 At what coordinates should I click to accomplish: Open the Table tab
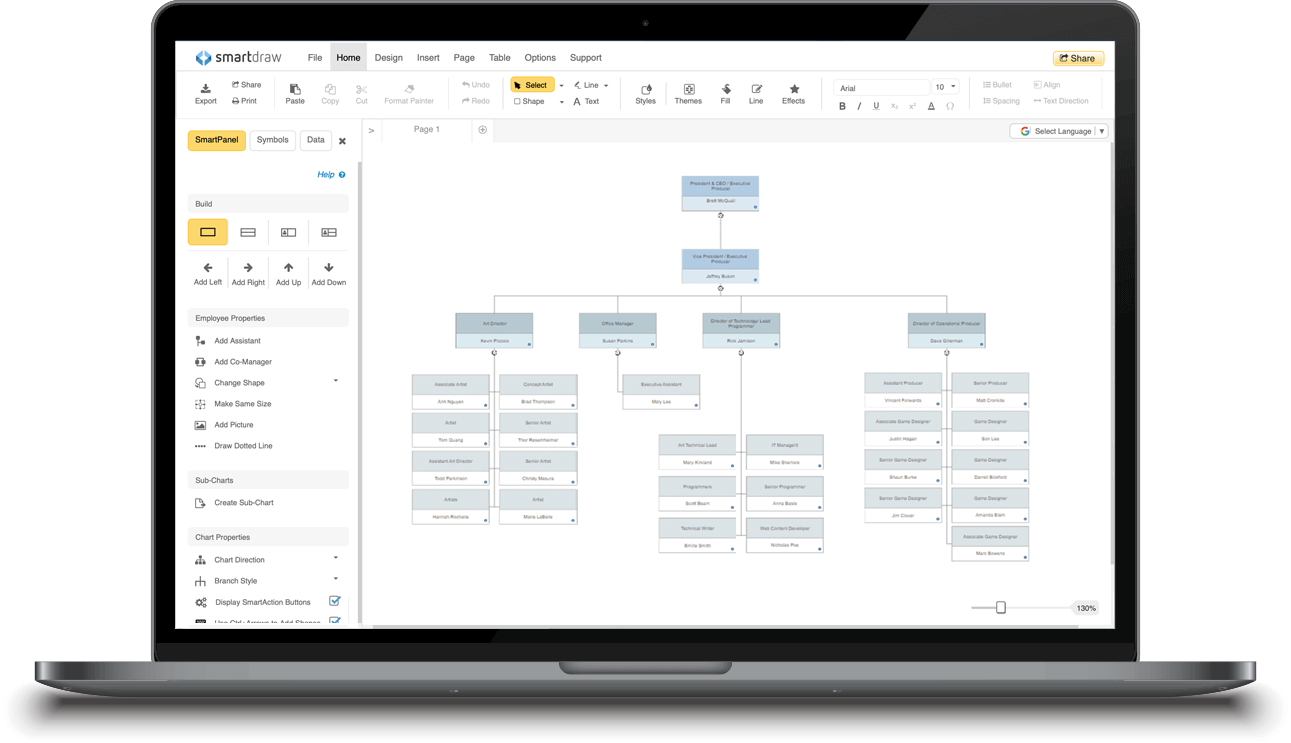click(x=499, y=58)
